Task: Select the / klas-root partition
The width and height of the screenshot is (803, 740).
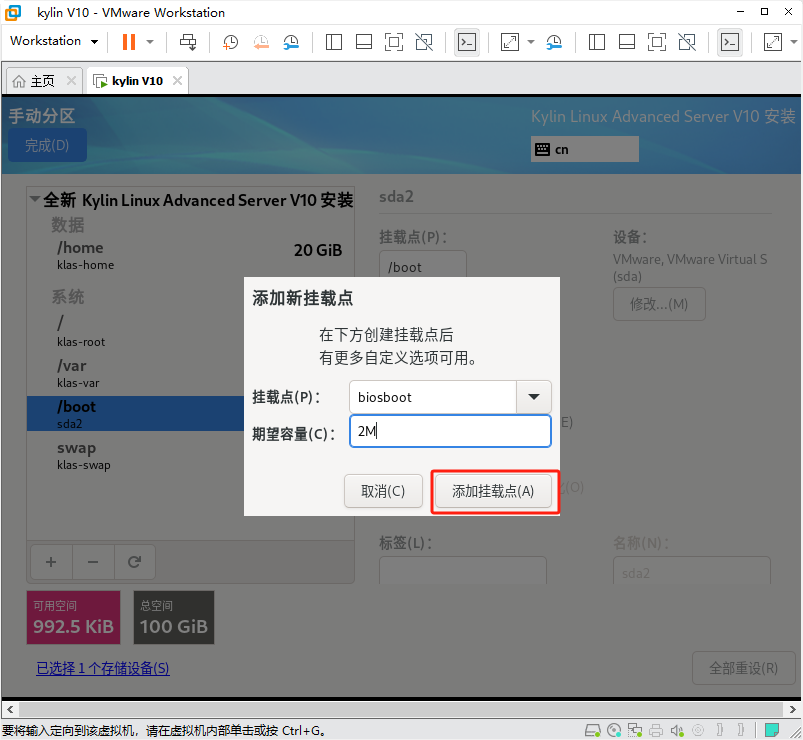Action: pyautogui.click(x=136, y=331)
